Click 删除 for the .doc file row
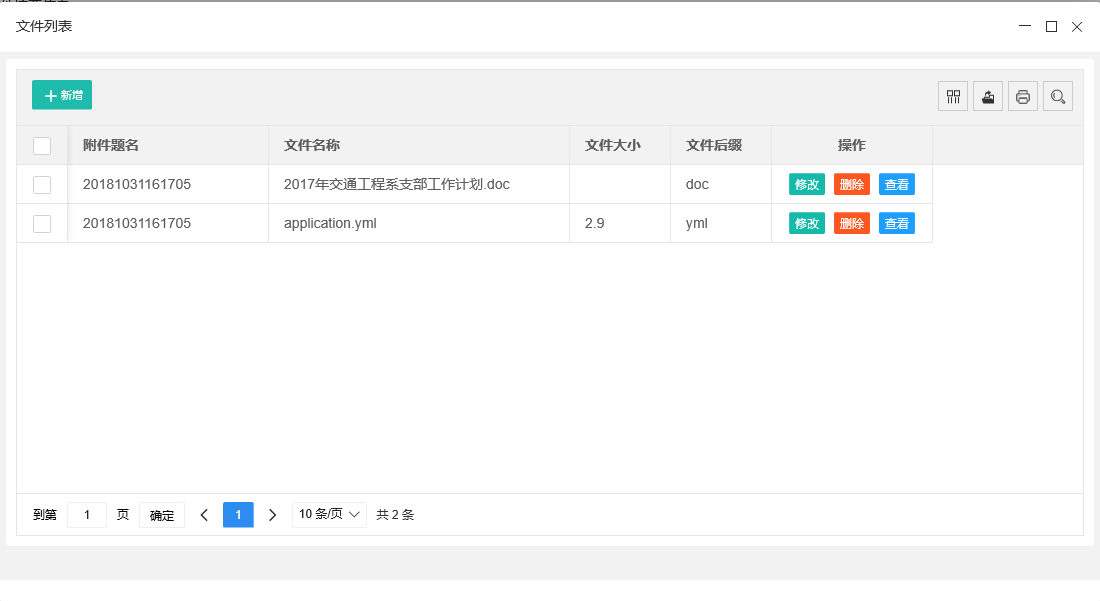The width and height of the screenshot is (1100, 601). coord(852,185)
